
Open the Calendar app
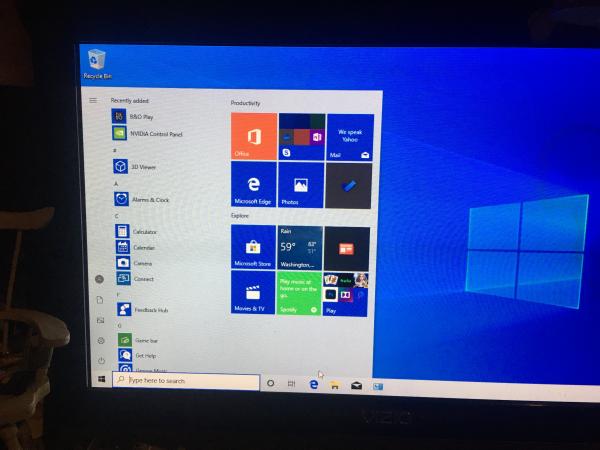135,247
